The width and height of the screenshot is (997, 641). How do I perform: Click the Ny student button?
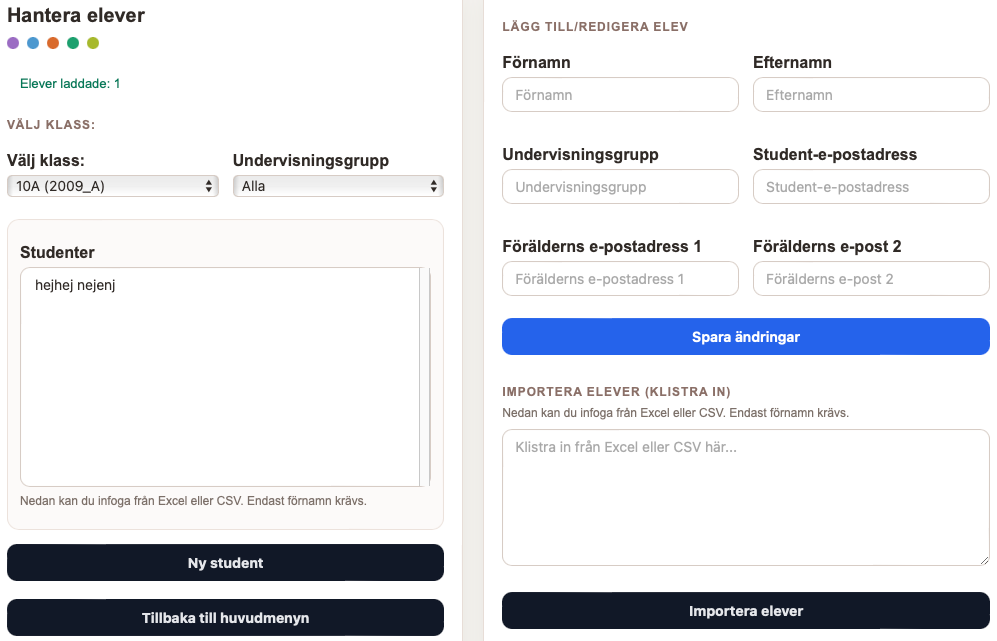(225, 563)
